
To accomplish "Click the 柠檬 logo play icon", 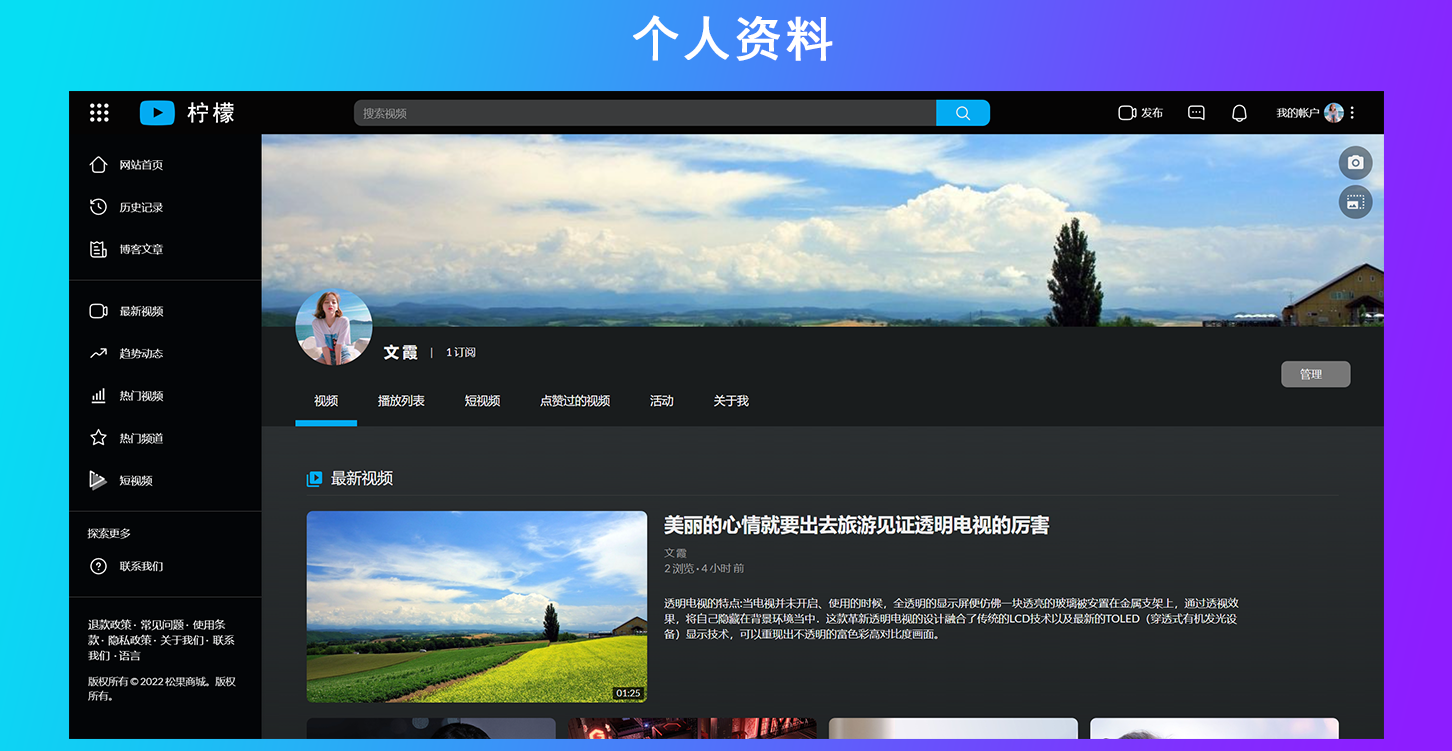I will coord(157,113).
